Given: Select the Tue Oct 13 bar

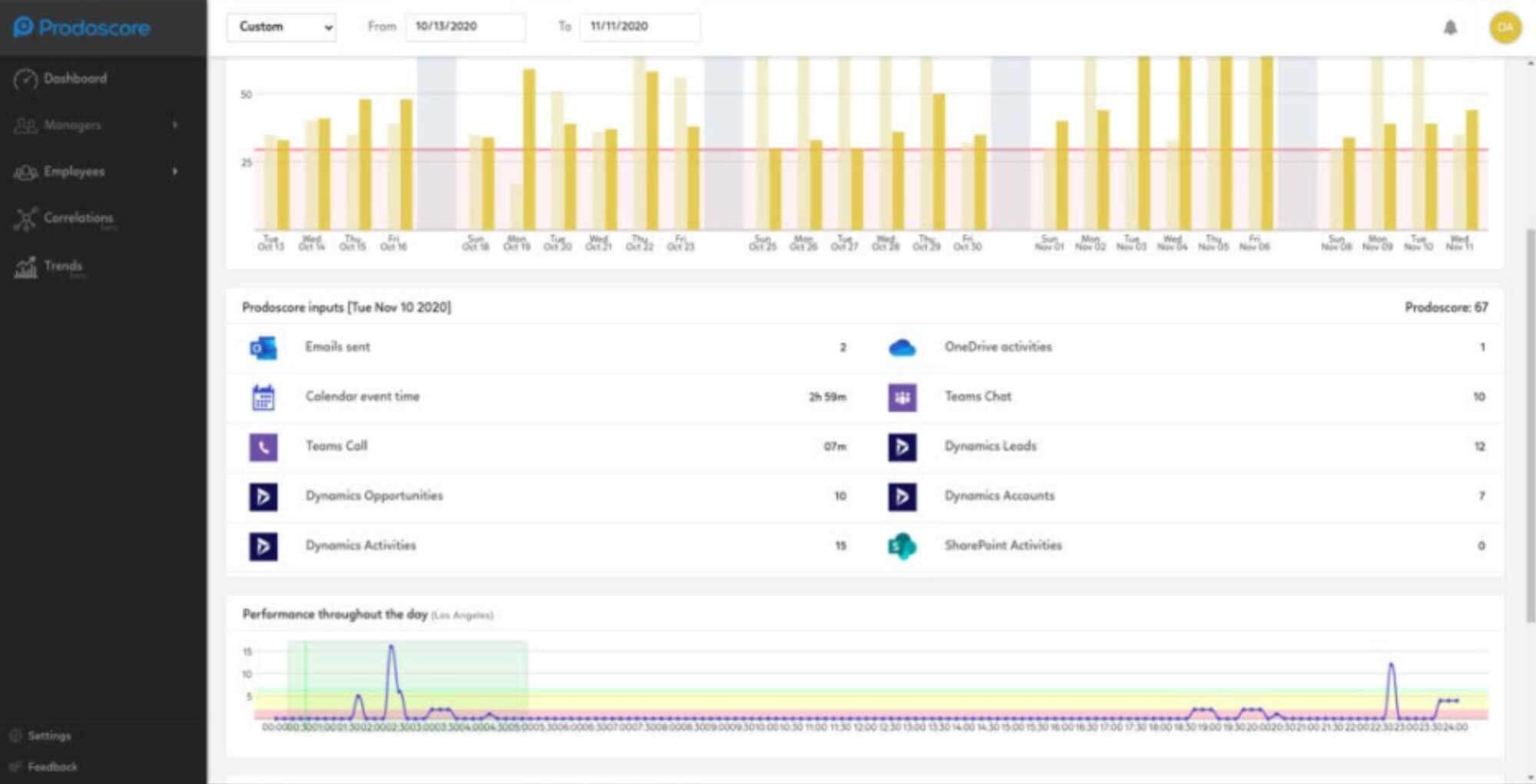Looking at the screenshot, I should 283,185.
